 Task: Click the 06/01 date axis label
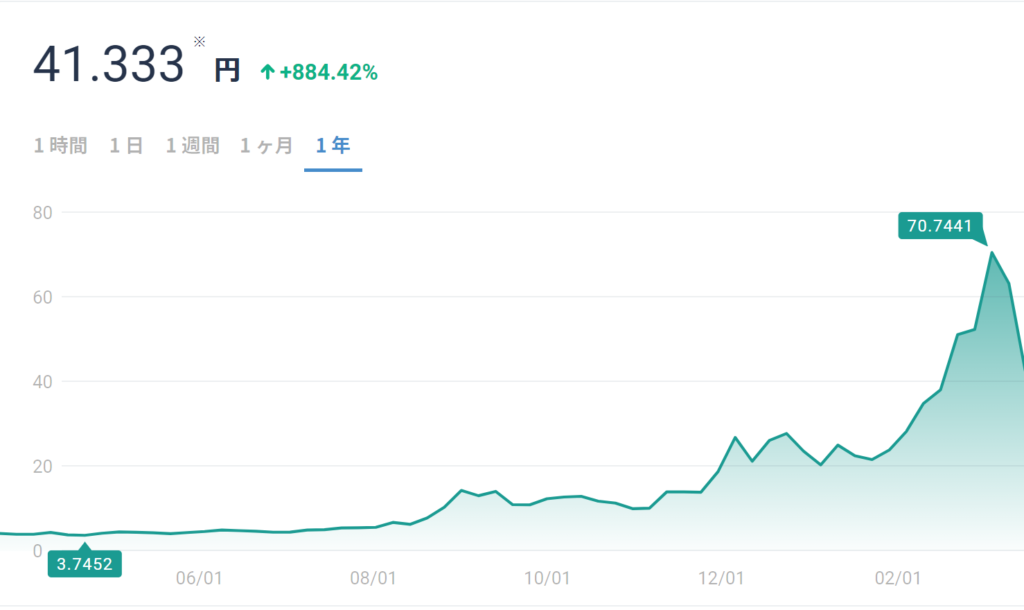pos(197,579)
